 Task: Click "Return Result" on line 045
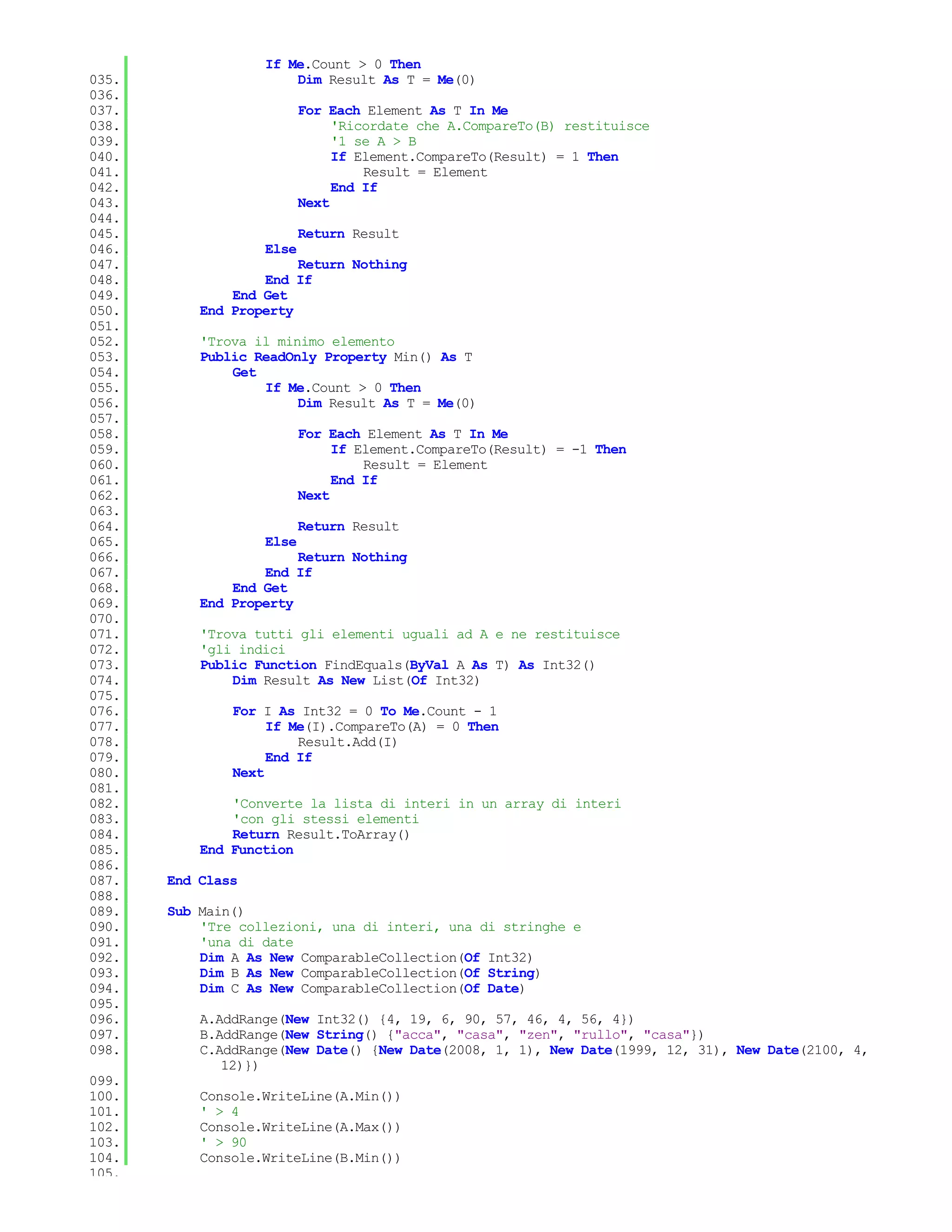[348, 234]
